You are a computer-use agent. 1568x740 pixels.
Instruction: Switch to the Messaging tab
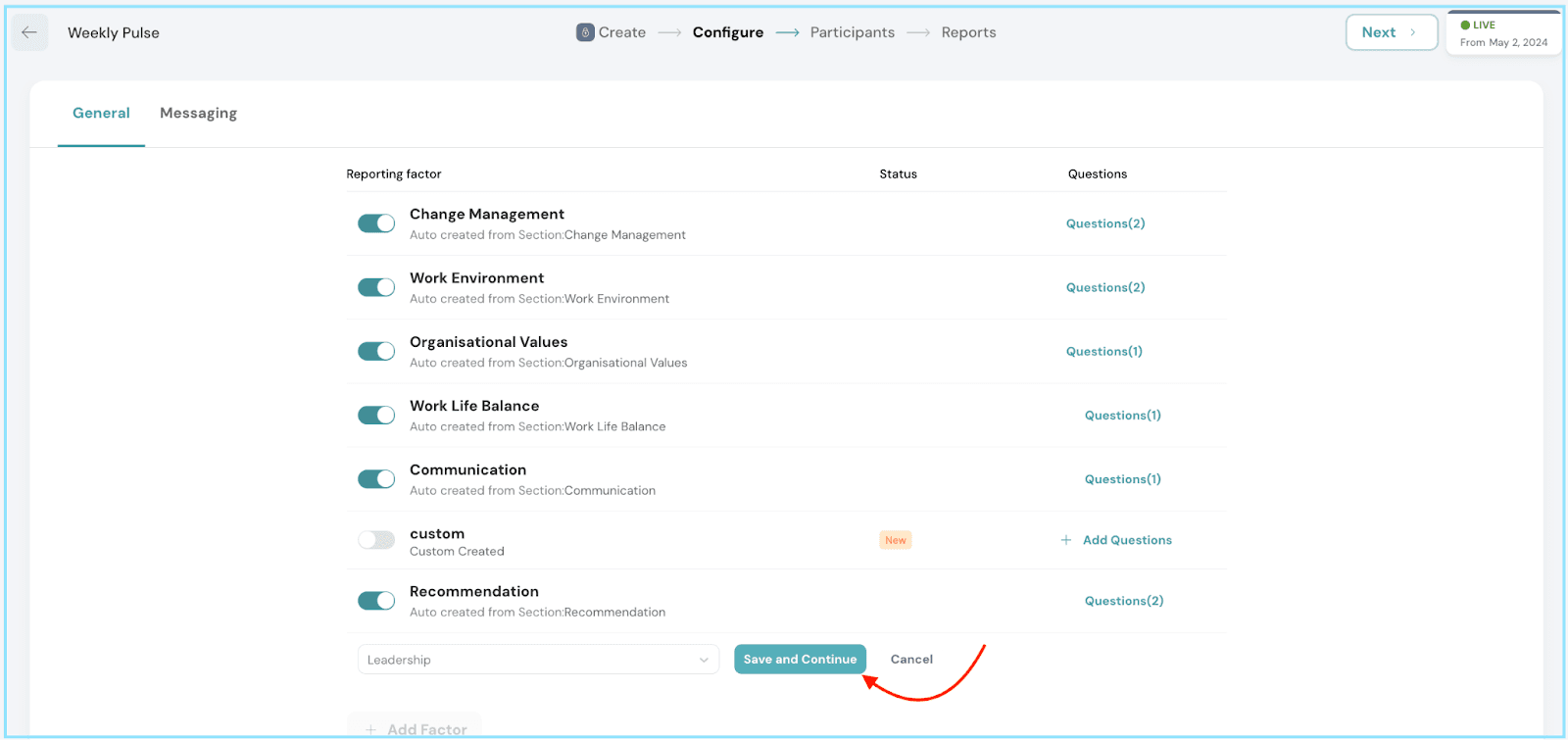coord(198,113)
